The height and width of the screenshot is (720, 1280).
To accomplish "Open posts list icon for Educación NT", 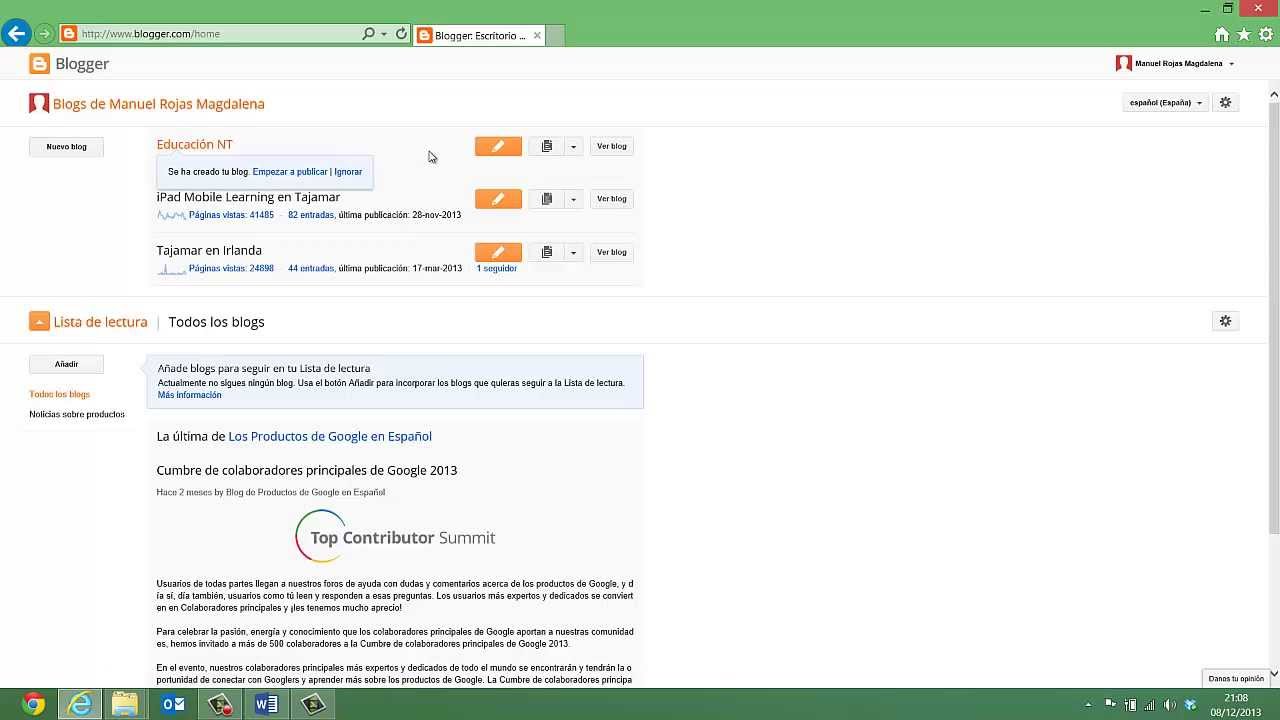I will pyautogui.click(x=546, y=146).
